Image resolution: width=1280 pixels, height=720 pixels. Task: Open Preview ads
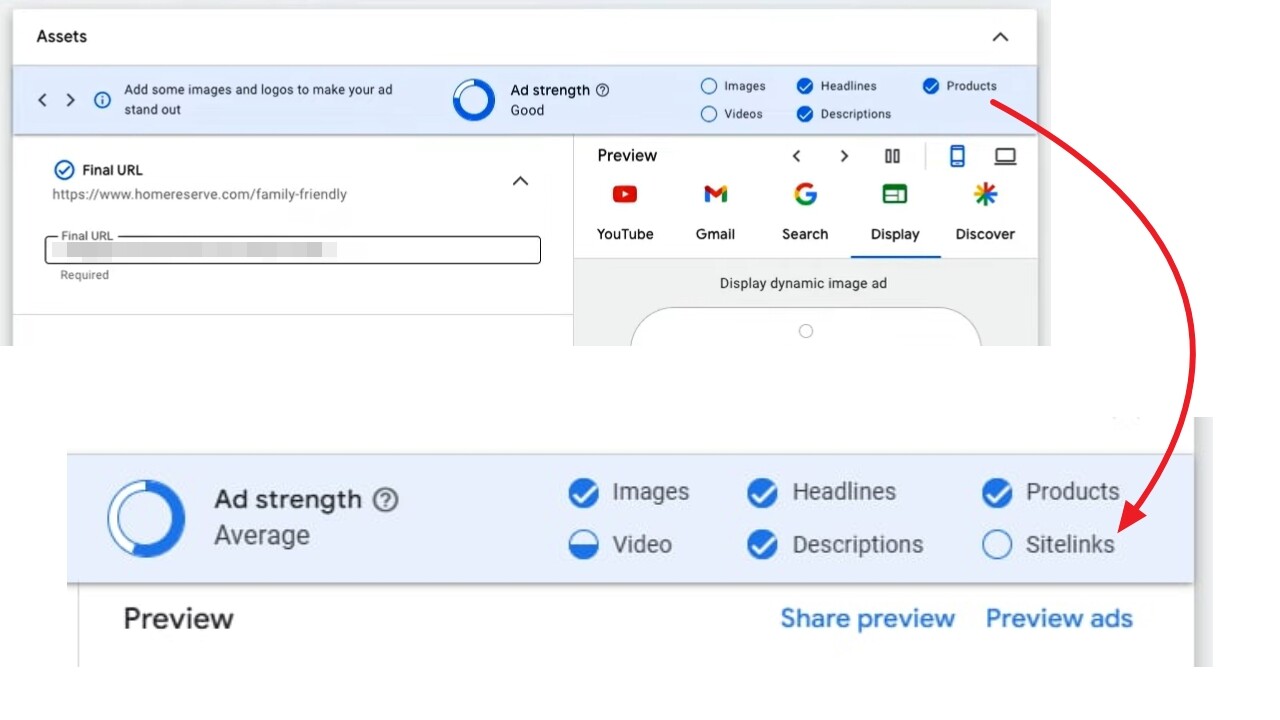pos(1059,618)
